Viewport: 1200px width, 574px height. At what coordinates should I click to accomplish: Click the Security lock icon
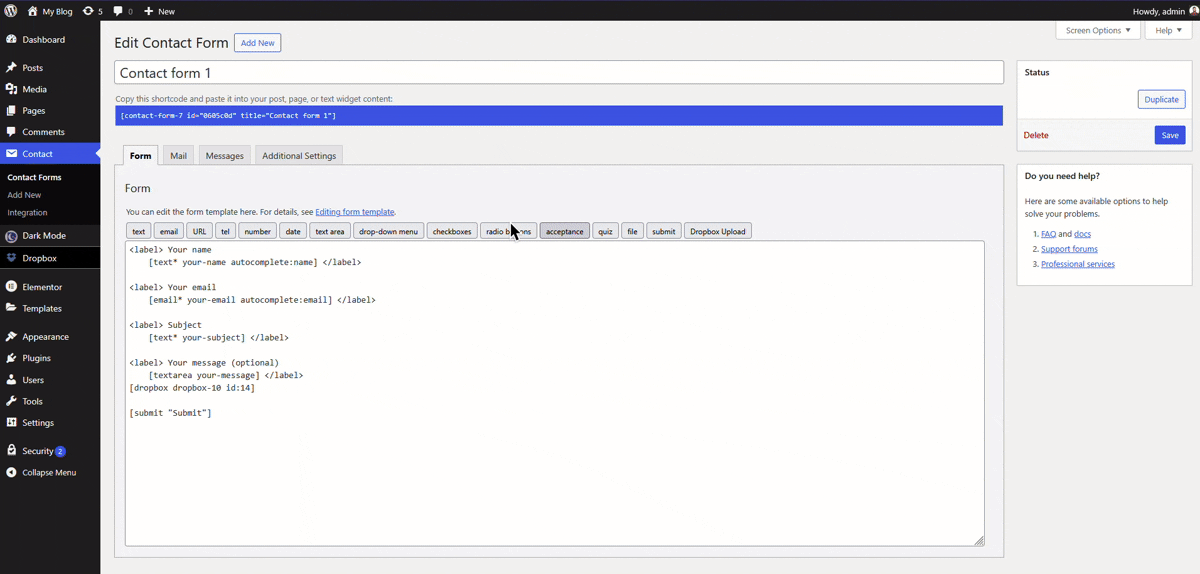tap(11, 451)
